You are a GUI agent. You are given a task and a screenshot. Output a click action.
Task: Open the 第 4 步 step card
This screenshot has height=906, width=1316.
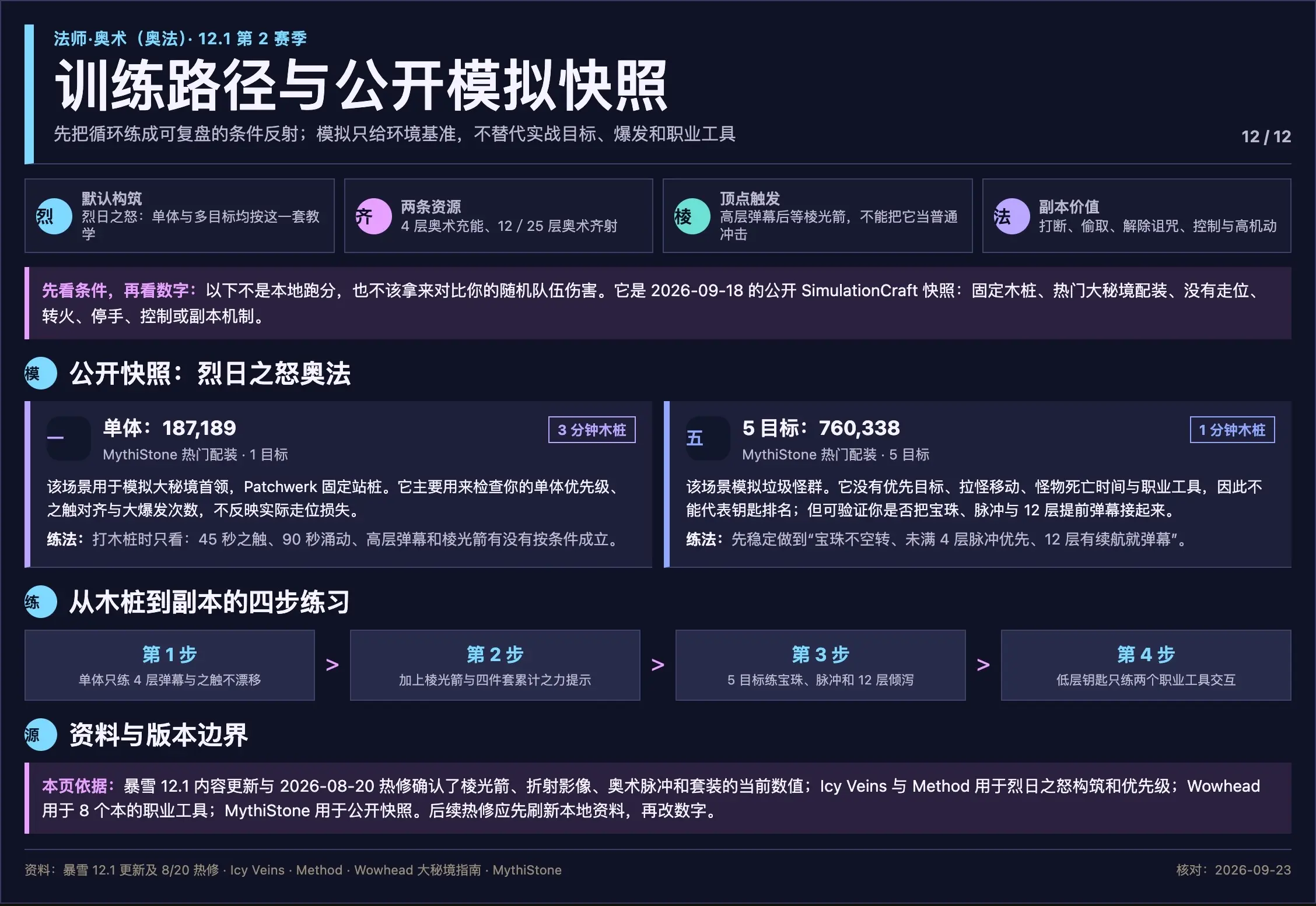(1146, 665)
